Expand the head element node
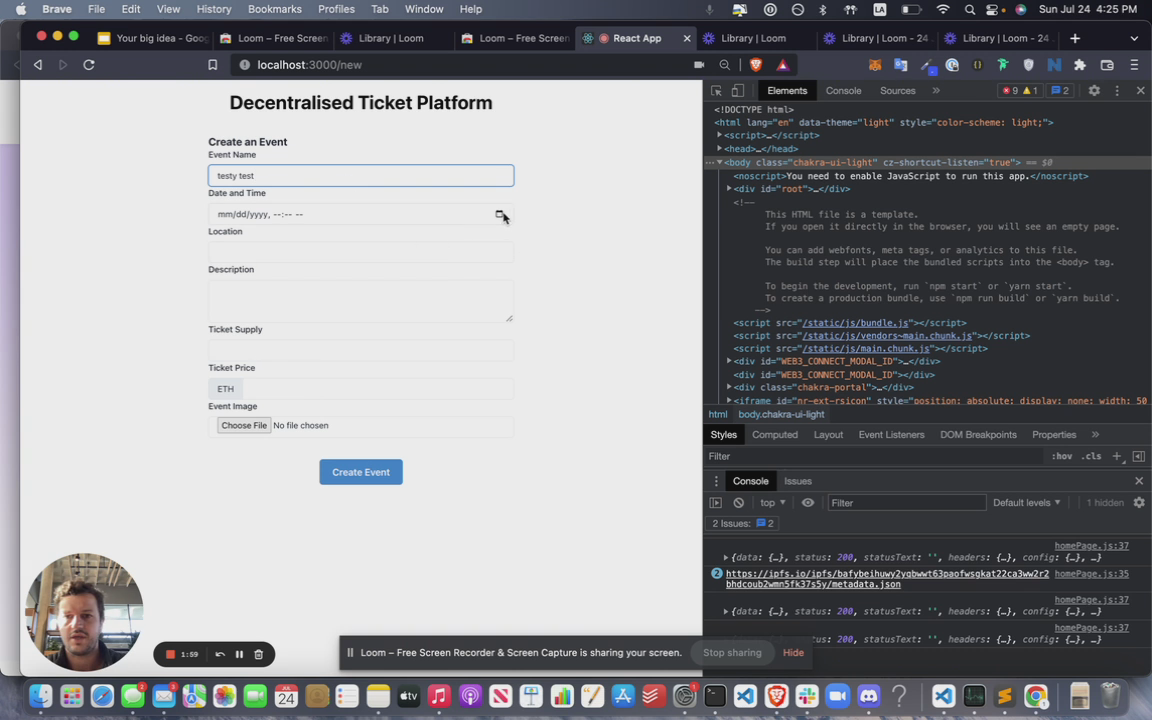Image resolution: width=1152 pixels, height=720 pixels. [x=720, y=148]
